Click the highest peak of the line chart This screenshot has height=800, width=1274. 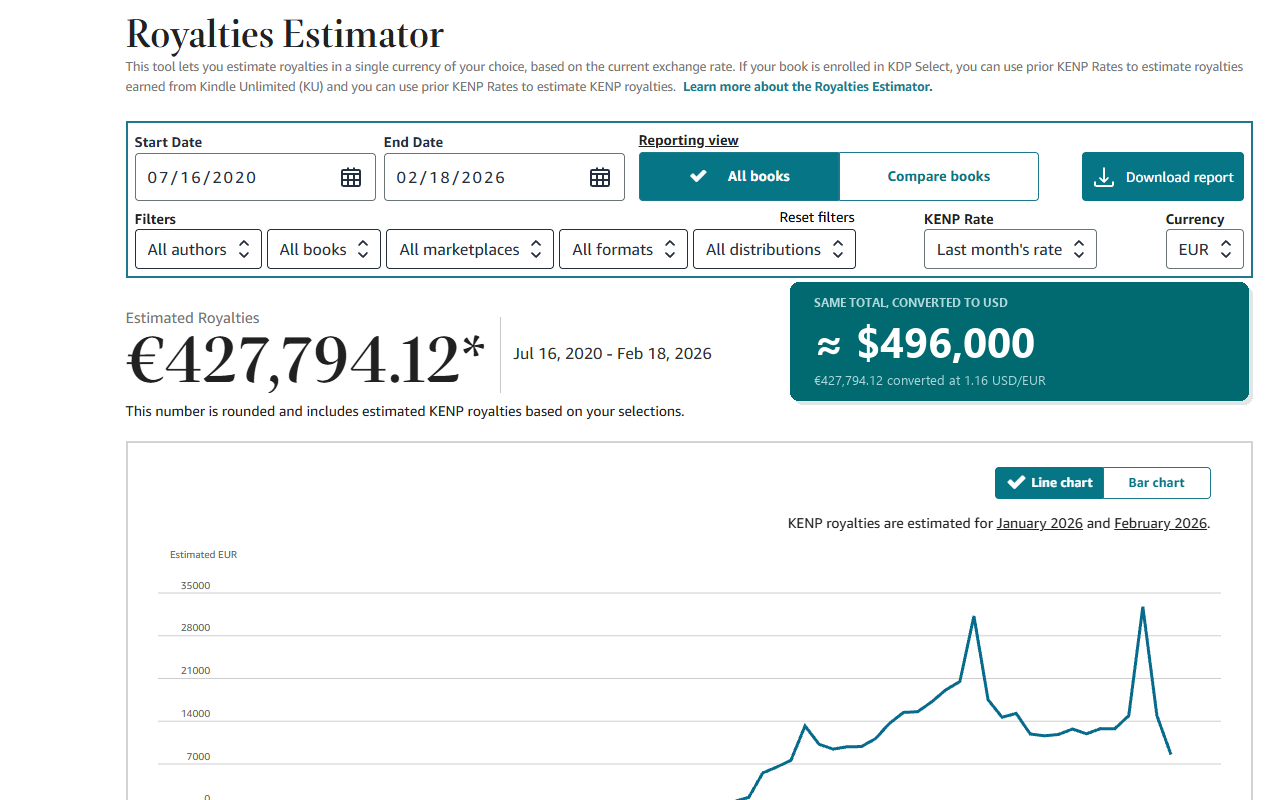click(1142, 608)
